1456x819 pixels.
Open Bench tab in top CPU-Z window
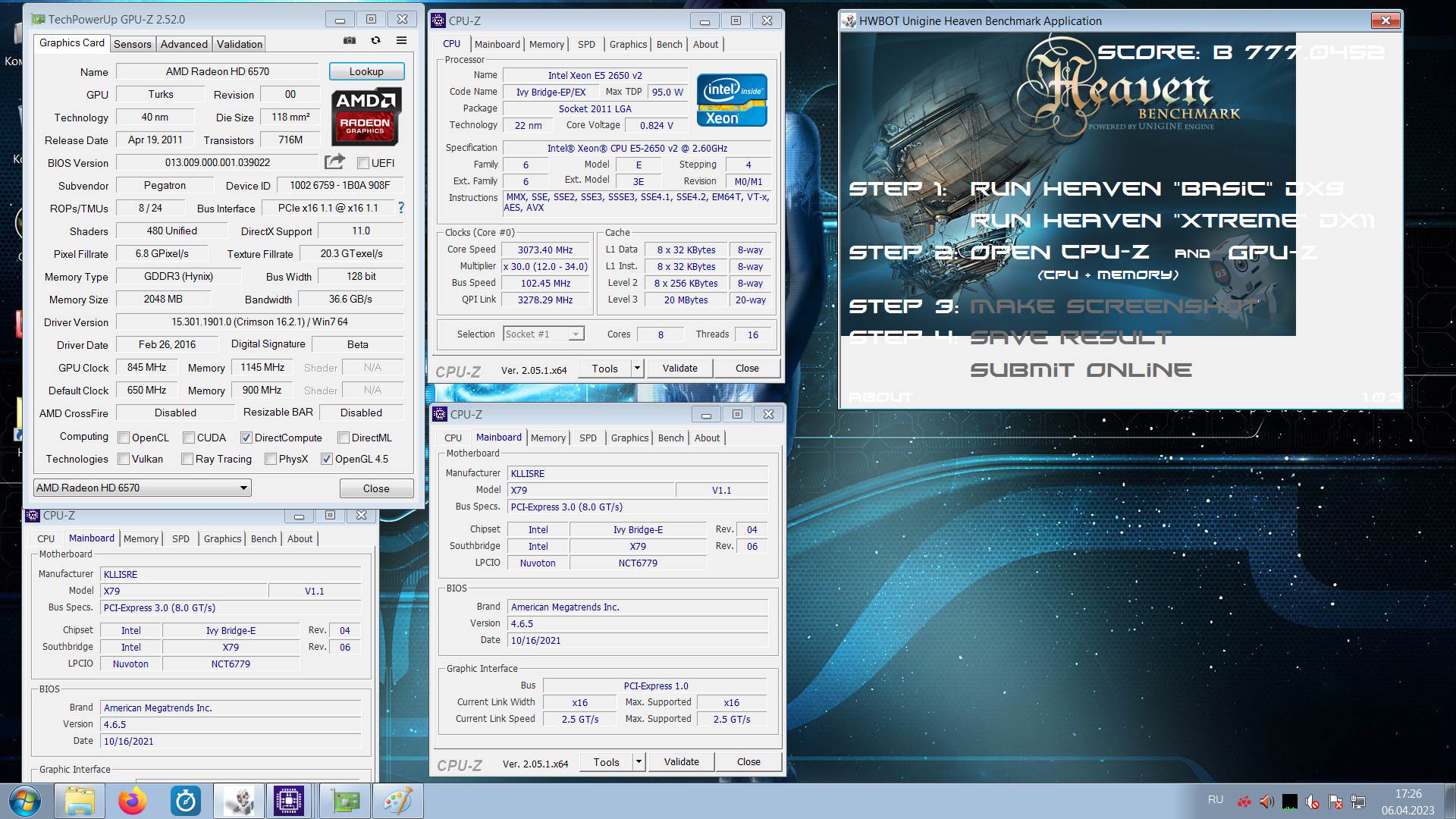coord(669,44)
